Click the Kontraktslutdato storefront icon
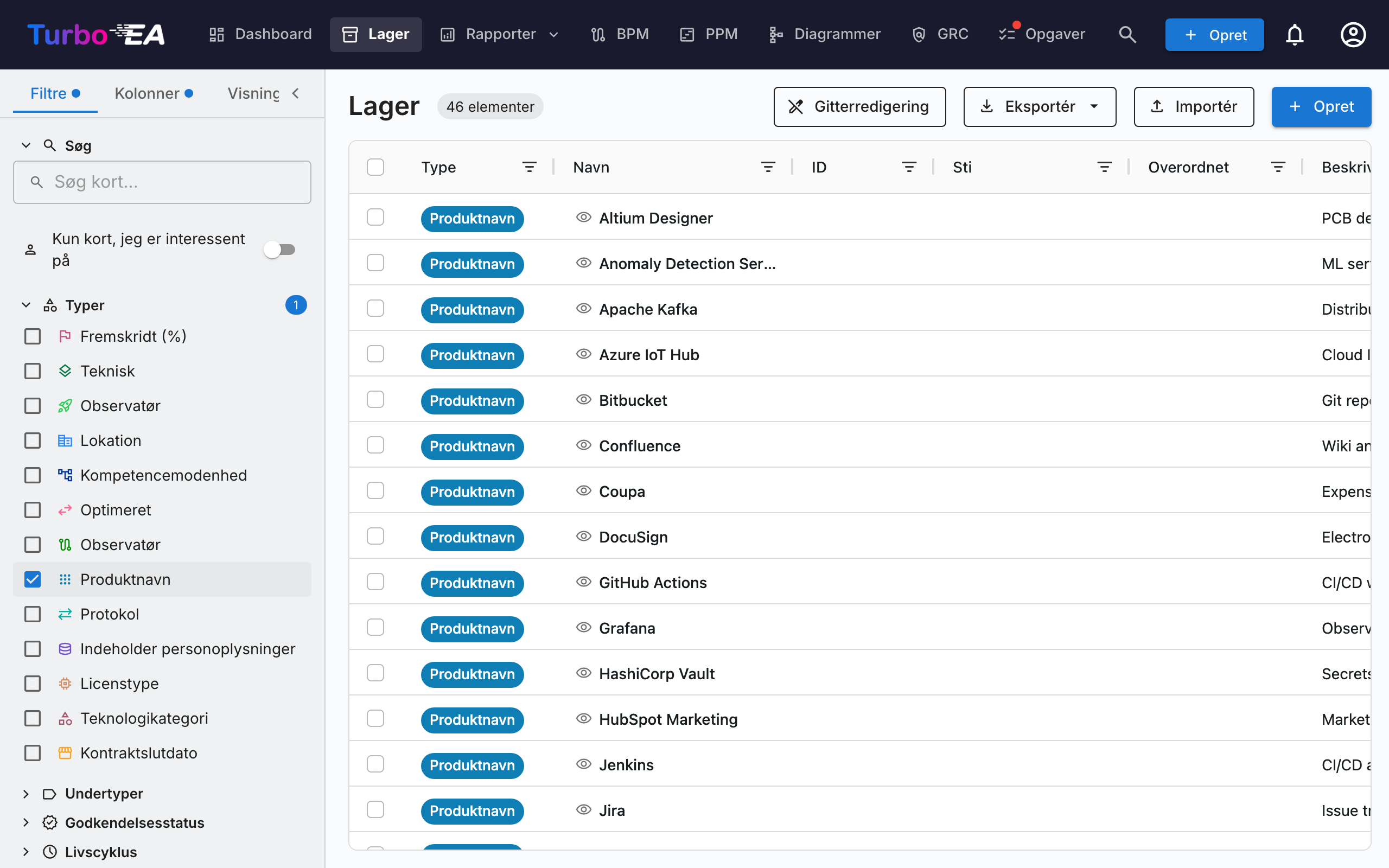Viewport: 1389px width, 868px height. (x=65, y=753)
